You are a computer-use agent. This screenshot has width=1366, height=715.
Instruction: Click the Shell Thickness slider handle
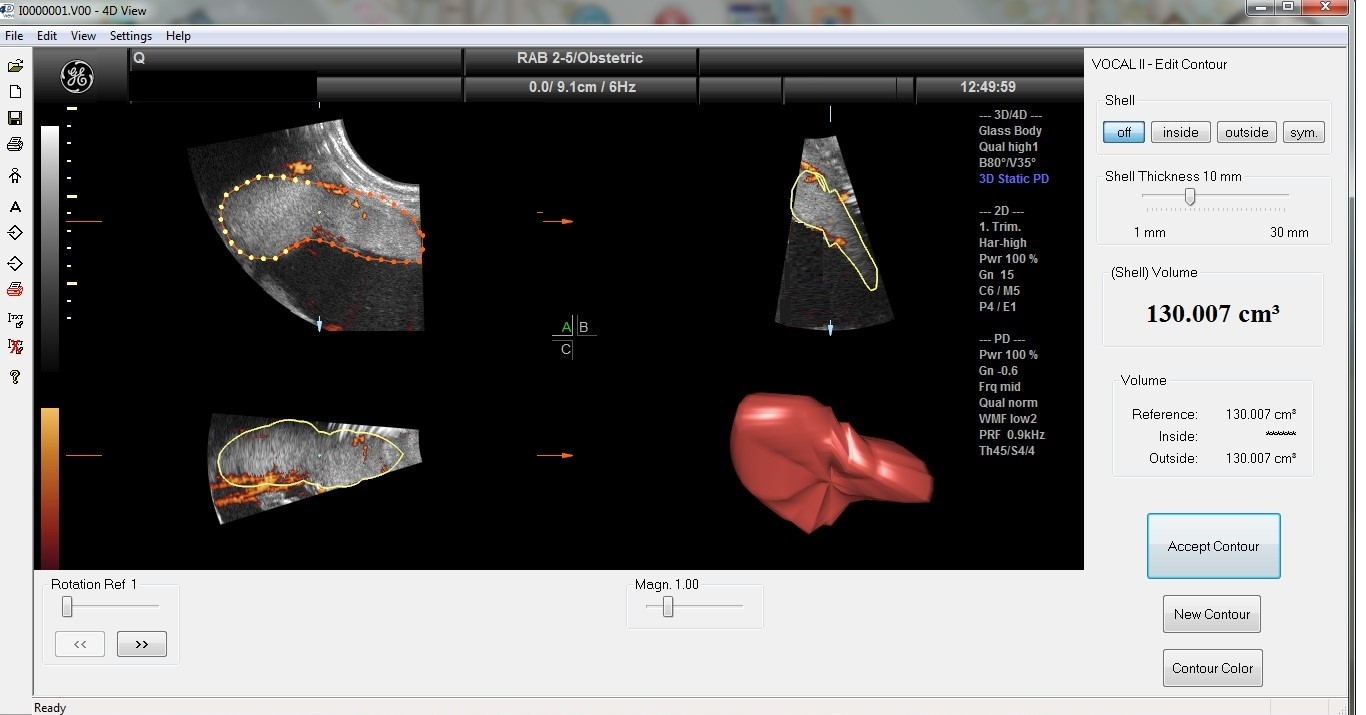coord(1190,197)
